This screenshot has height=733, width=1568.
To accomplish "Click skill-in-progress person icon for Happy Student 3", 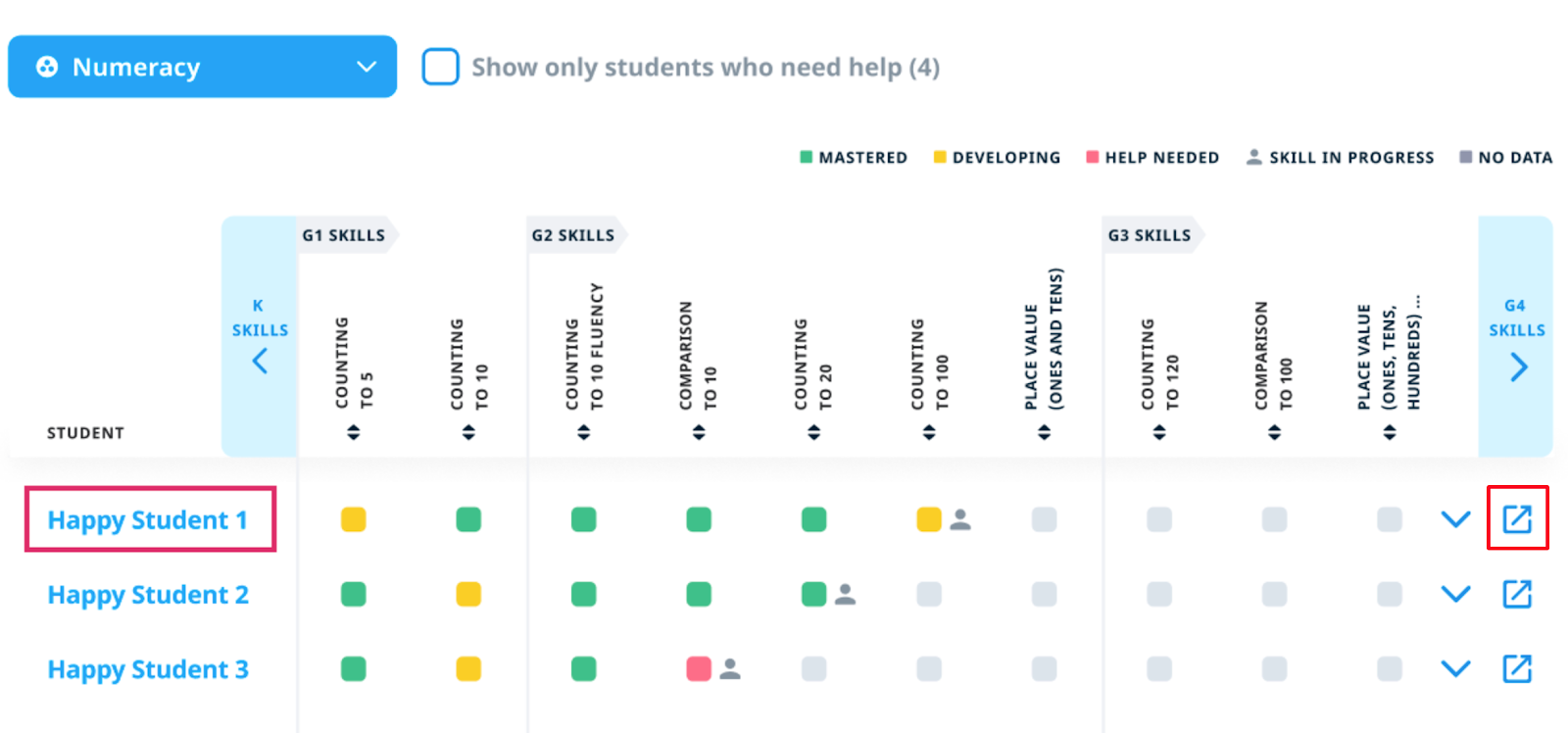I will 730,669.
